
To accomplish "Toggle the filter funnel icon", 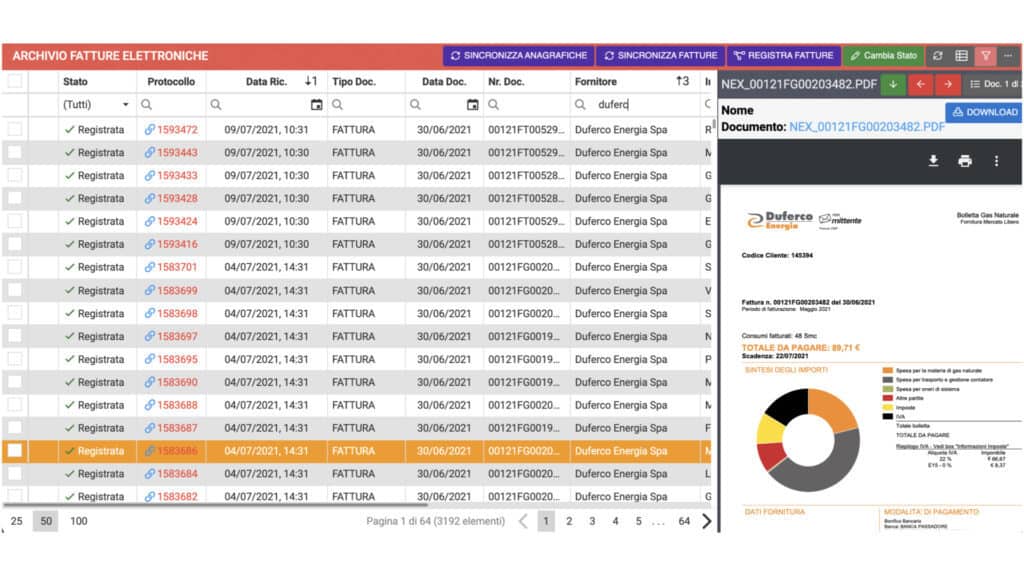I will pos(986,56).
